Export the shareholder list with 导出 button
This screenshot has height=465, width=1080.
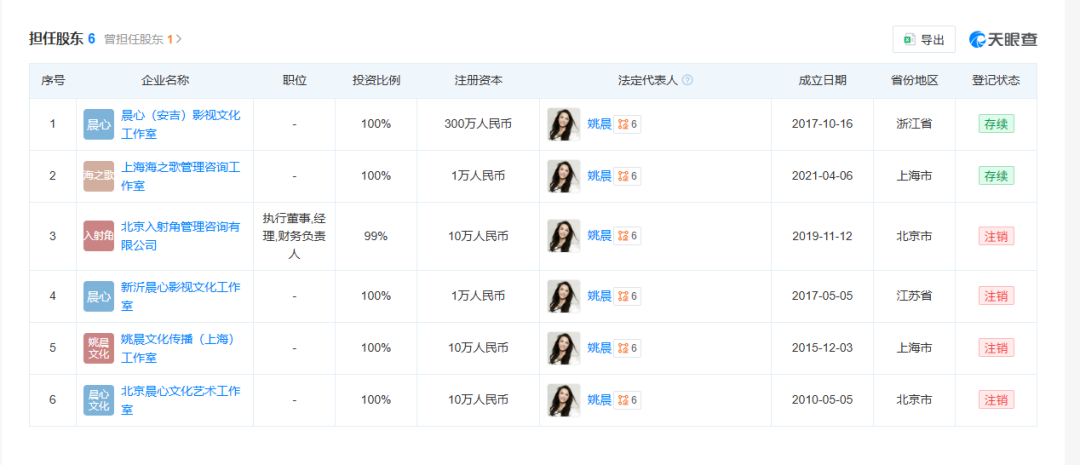click(923, 40)
